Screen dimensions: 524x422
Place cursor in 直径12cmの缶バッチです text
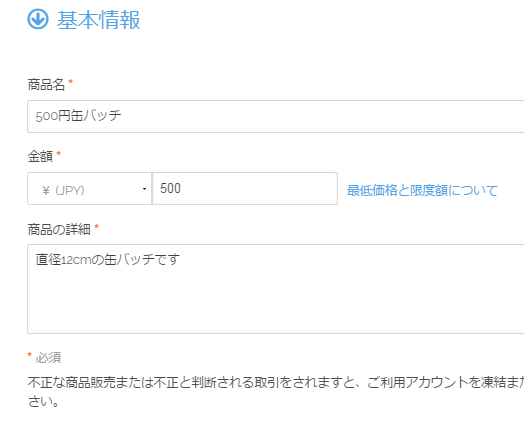pos(108,259)
